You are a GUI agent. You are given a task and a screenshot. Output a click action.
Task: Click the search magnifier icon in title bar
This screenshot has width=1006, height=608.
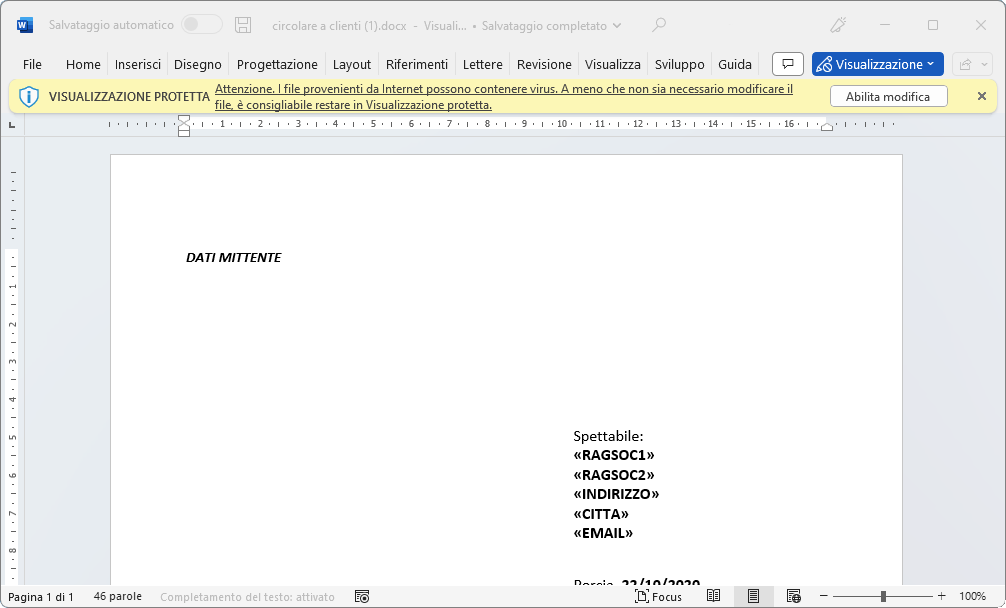(x=659, y=25)
